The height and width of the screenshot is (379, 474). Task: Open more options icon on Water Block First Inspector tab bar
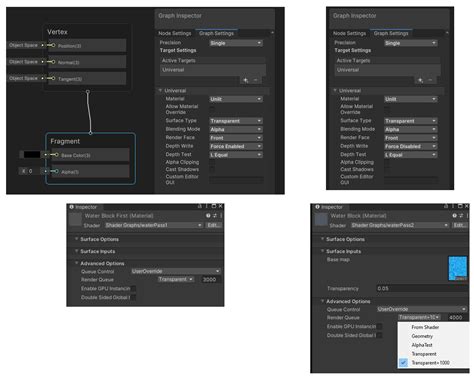click(x=207, y=206)
